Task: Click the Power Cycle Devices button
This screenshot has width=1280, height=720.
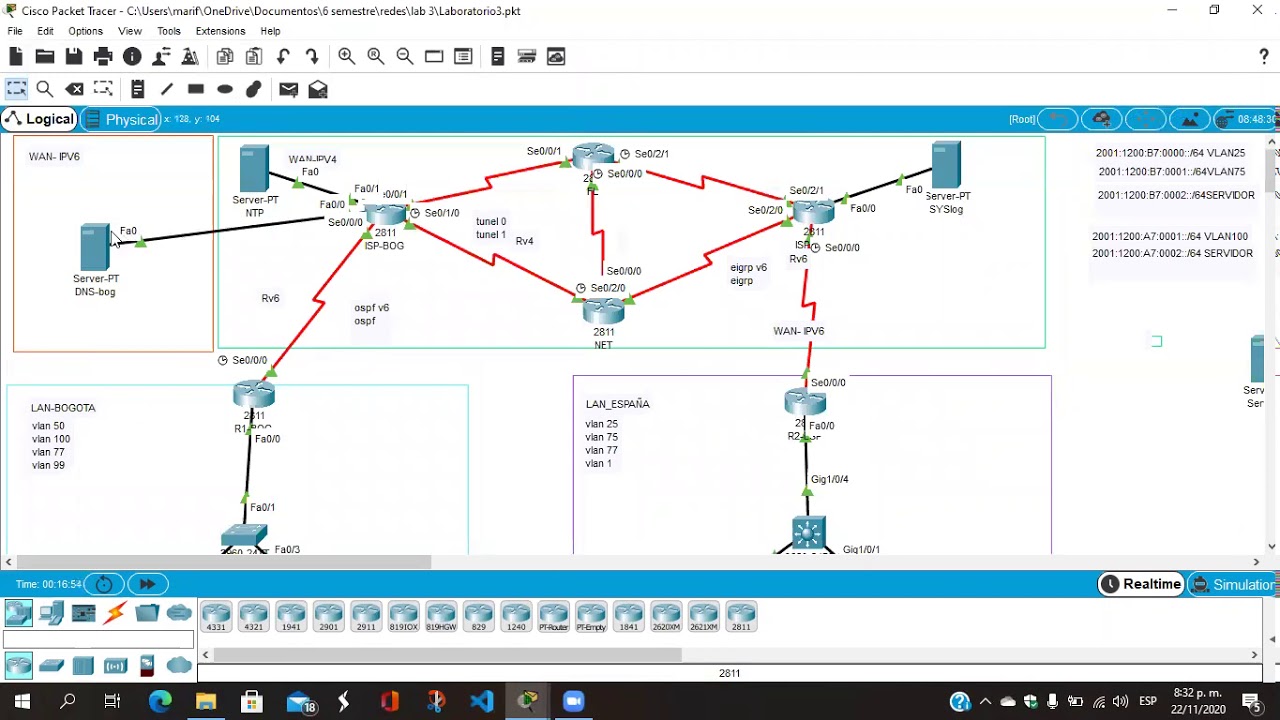Action: point(104,584)
